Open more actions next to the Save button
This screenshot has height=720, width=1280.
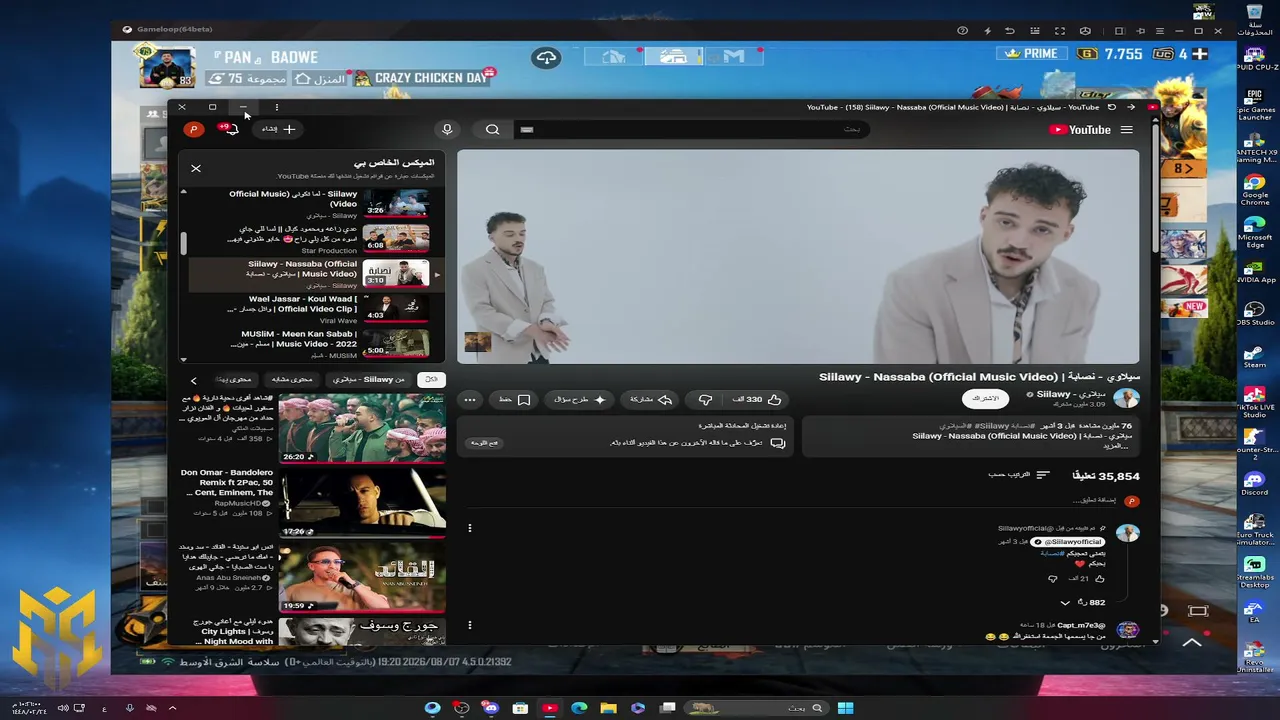pos(470,400)
